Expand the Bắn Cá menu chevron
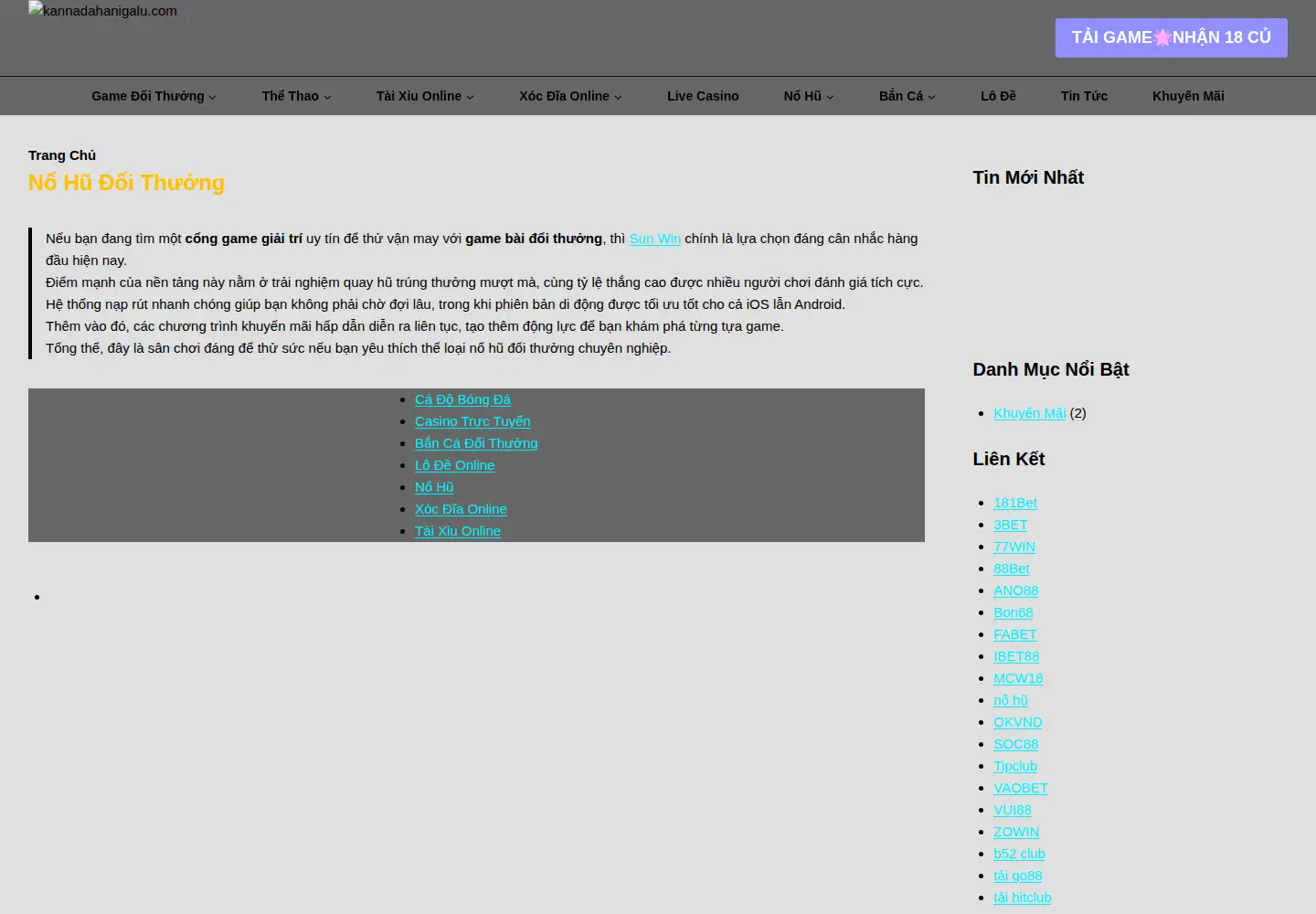The image size is (1316, 914). point(931,97)
